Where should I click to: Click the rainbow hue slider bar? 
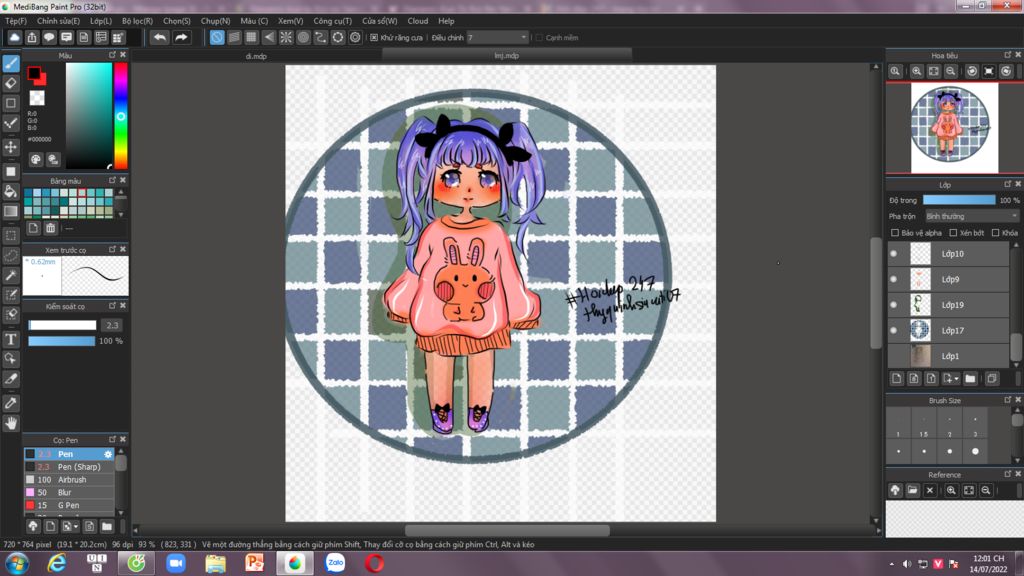[121, 116]
